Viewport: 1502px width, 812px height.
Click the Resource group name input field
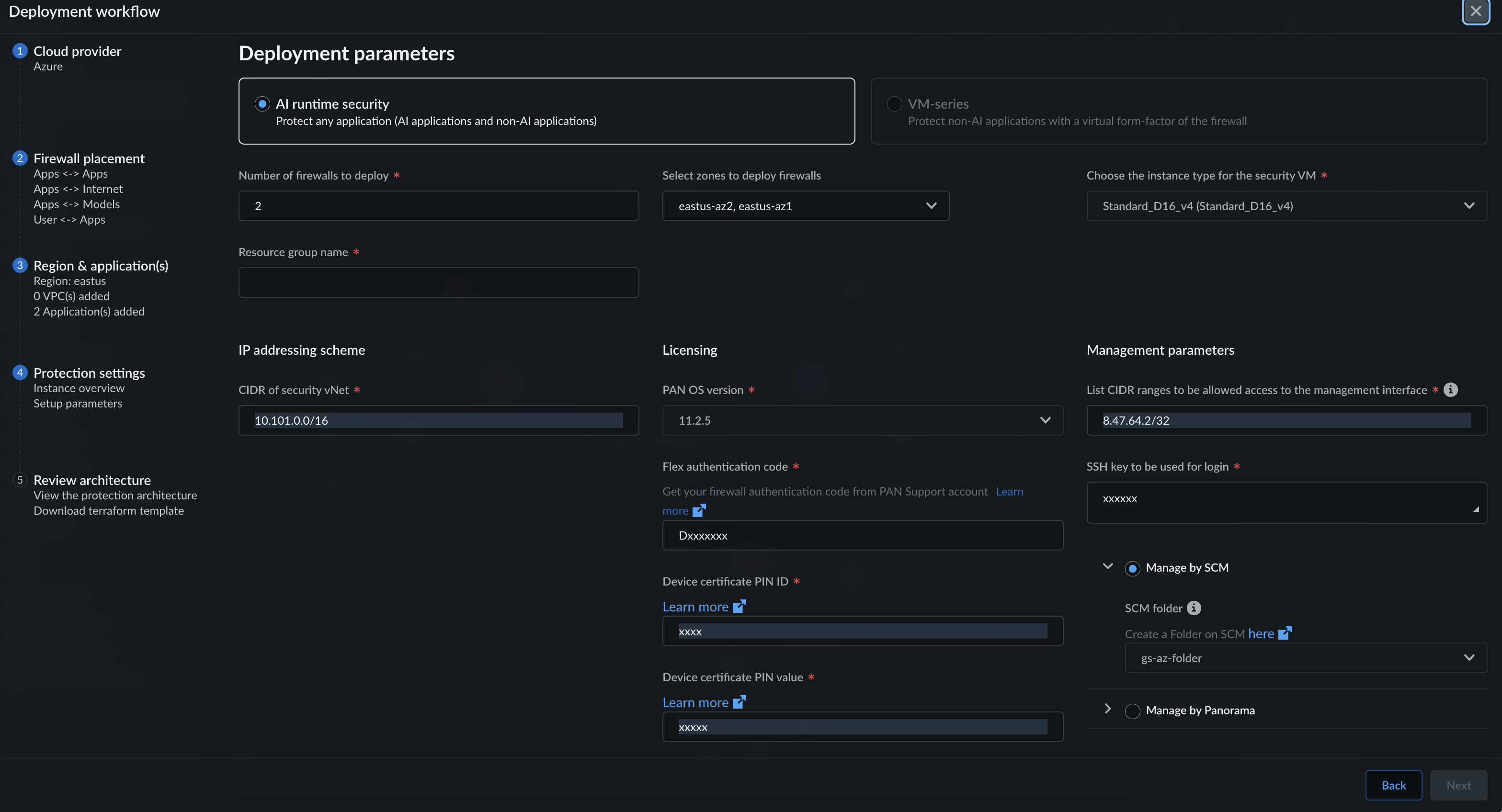438,282
